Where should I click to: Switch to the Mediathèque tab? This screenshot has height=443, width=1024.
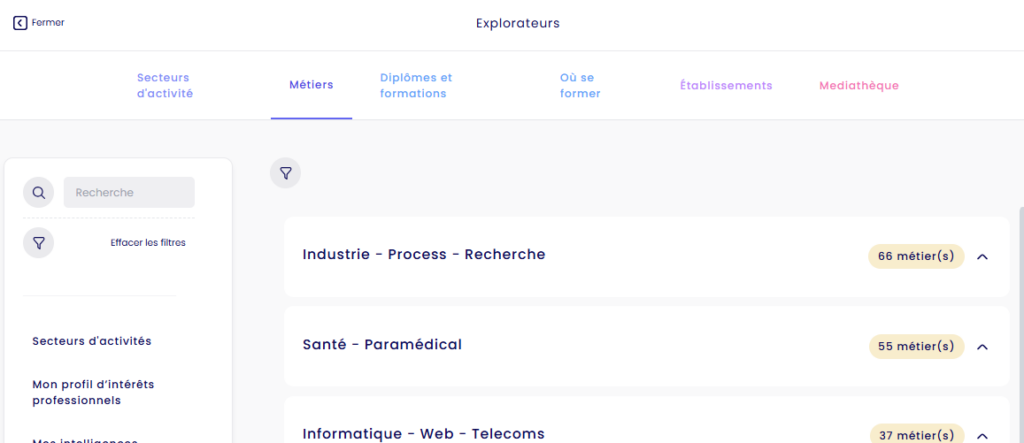point(859,86)
